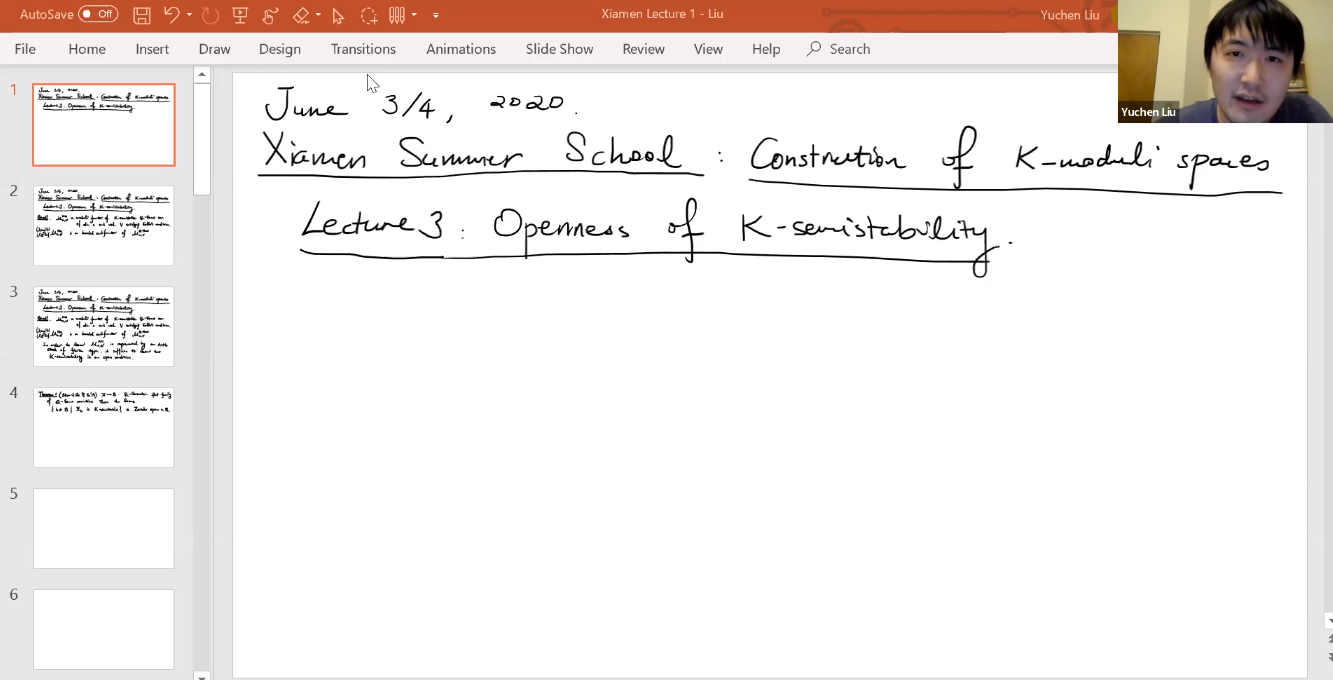Open the Draw tab
Screen dimensions: 1333x680
(x=214, y=49)
